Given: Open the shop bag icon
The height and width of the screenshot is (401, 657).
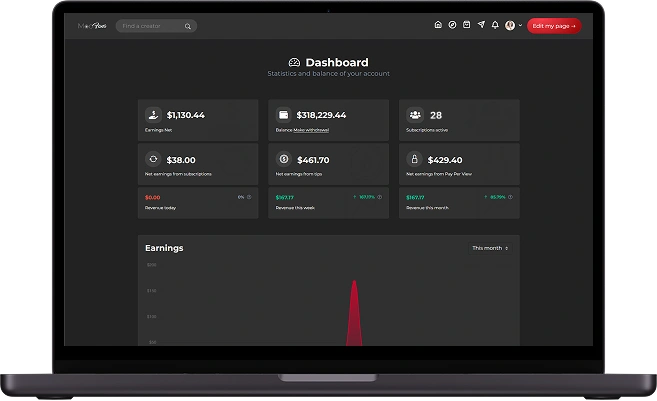Looking at the screenshot, I should [466, 25].
